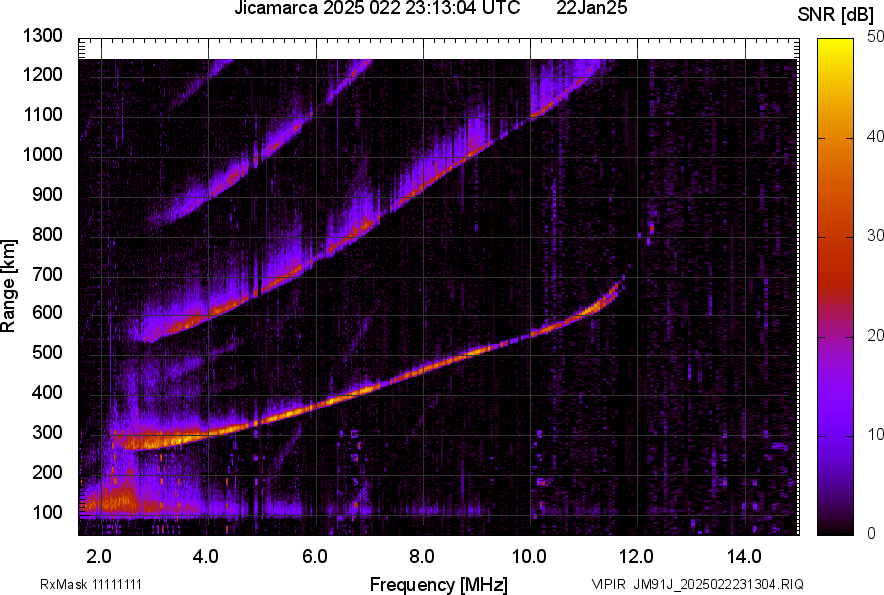Image resolution: width=884 pixels, height=595 pixels.
Task: Select the frequency axis label '2.0'
Action: point(99,556)
